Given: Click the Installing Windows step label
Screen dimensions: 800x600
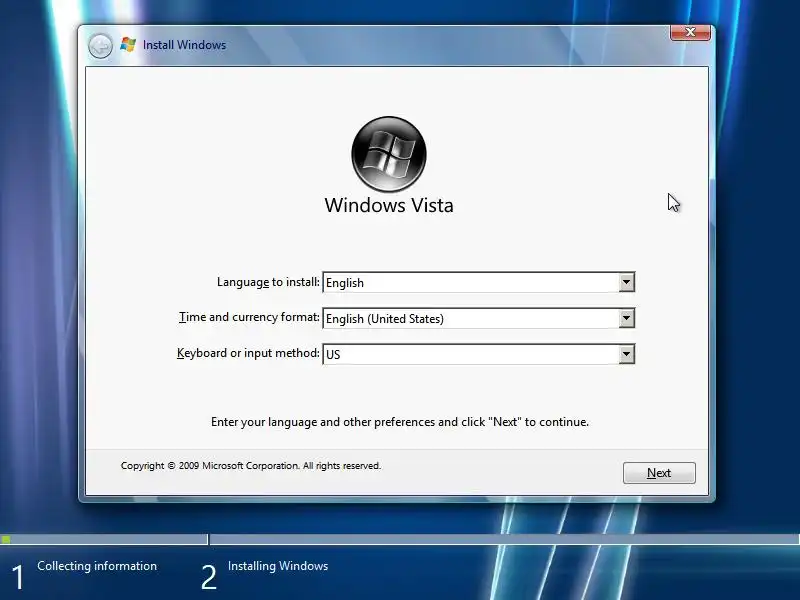Looking at the screenshot, I should coord(278,566).
